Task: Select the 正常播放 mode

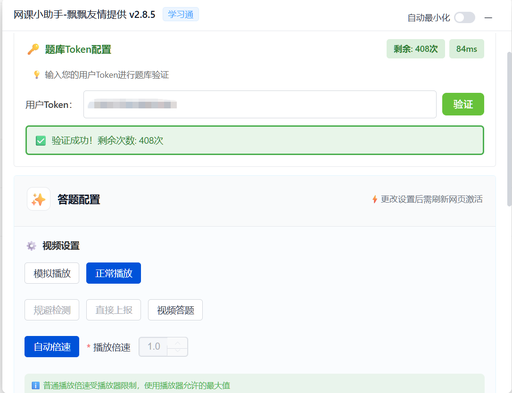Action: point(114,273)
